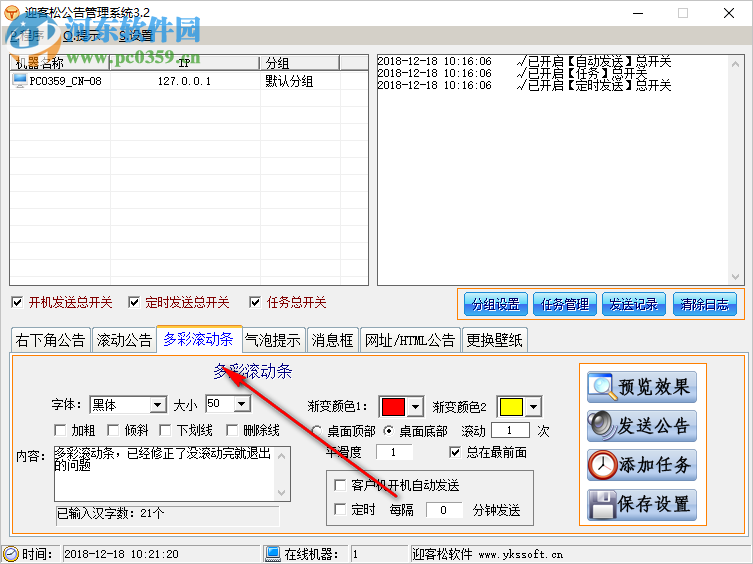Toggle 定时发送总开关 checkbox
This screenshot has width=753, height=564.
(x=134, y=302)
